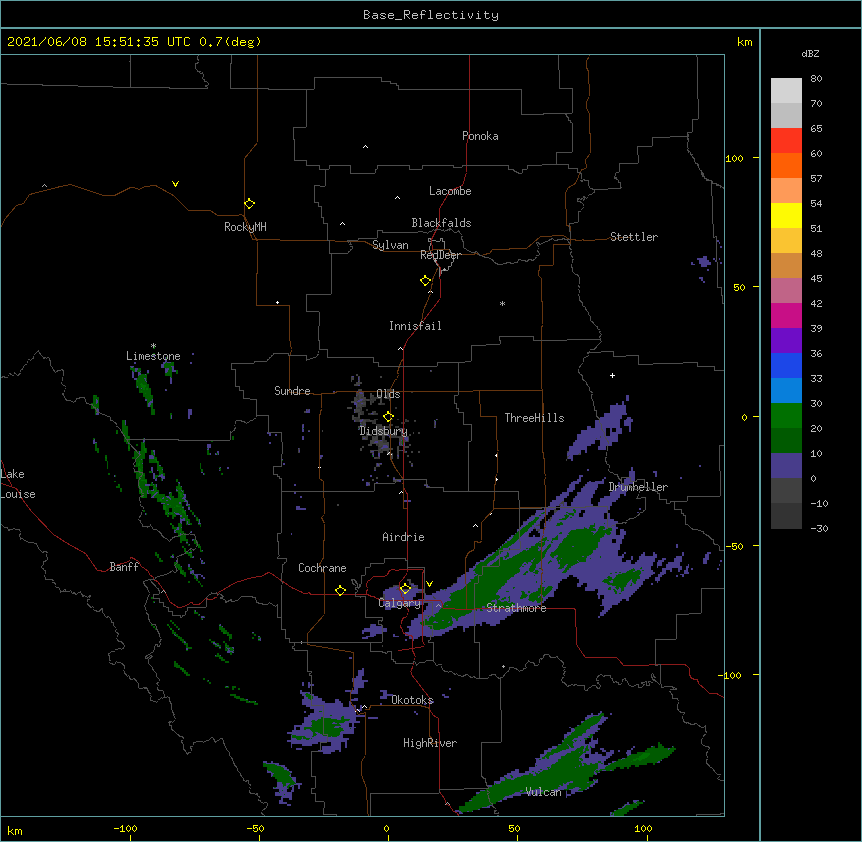Click the Sylvan label on map
The height and width of the screenshot is (842, 862).
tap(390, 245)
